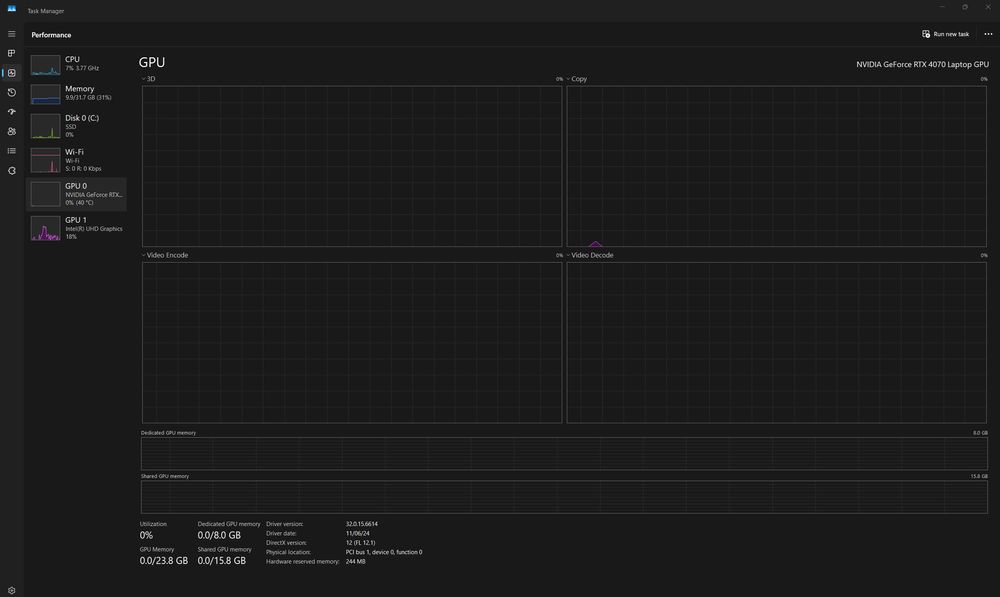Image resolution: width=1000 pixels, height=597 pixels.
Task: Open the Users page icon
Action: [11, 131]
